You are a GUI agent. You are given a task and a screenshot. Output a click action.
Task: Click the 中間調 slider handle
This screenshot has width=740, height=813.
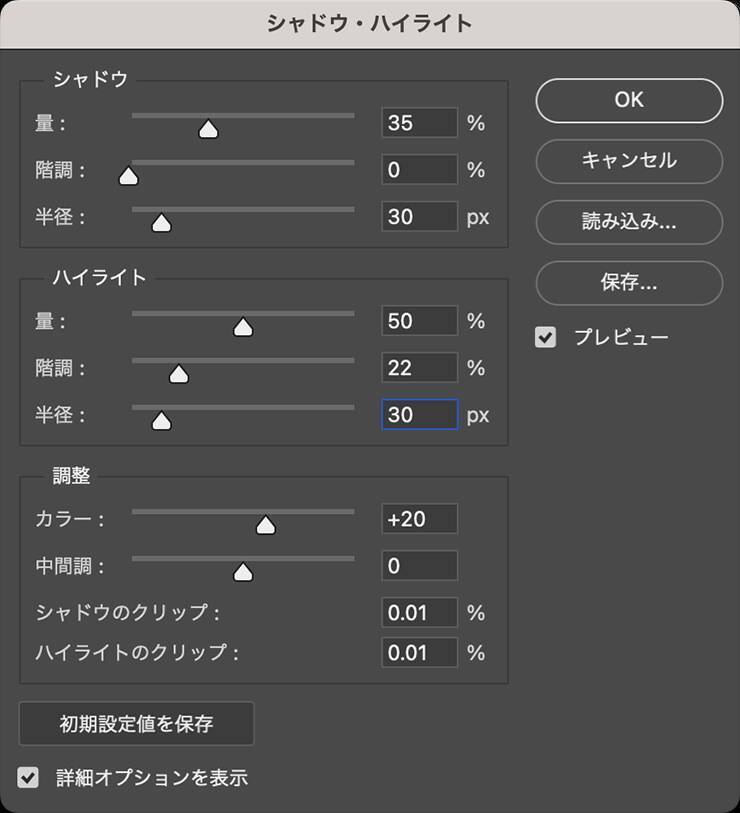[242, 572]
